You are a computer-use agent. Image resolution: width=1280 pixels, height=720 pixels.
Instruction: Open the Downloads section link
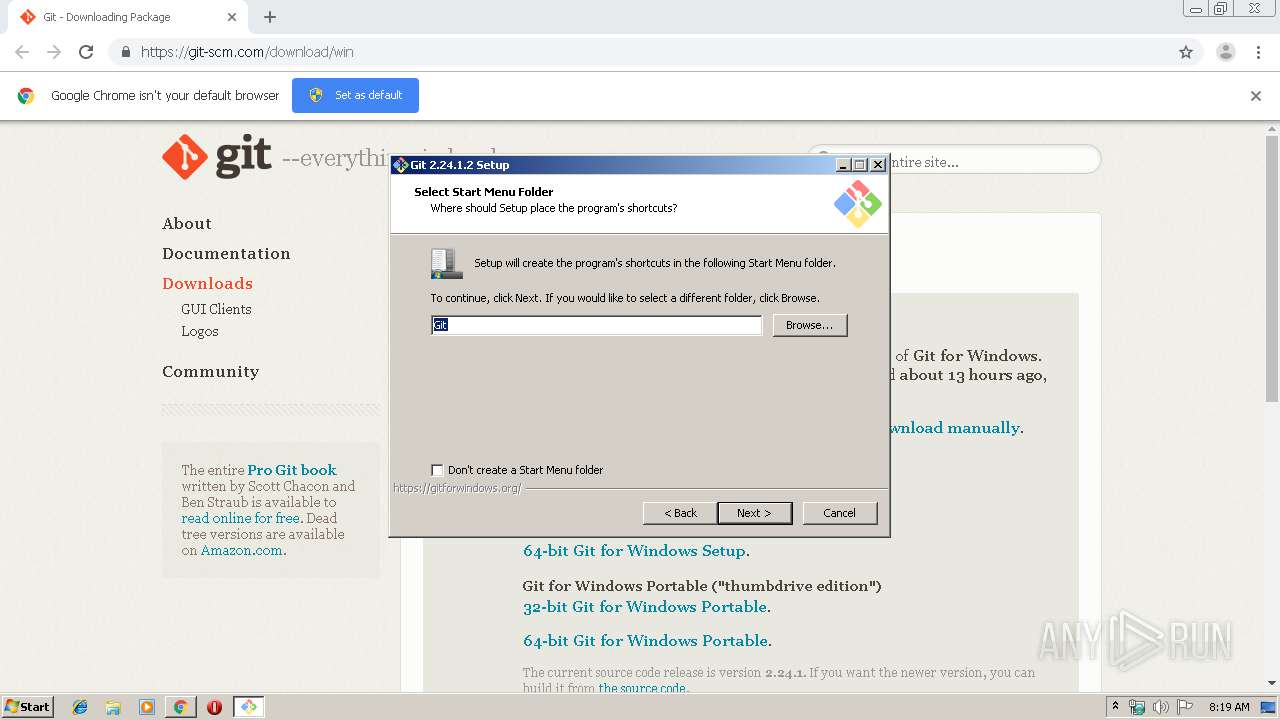point(207,284)
